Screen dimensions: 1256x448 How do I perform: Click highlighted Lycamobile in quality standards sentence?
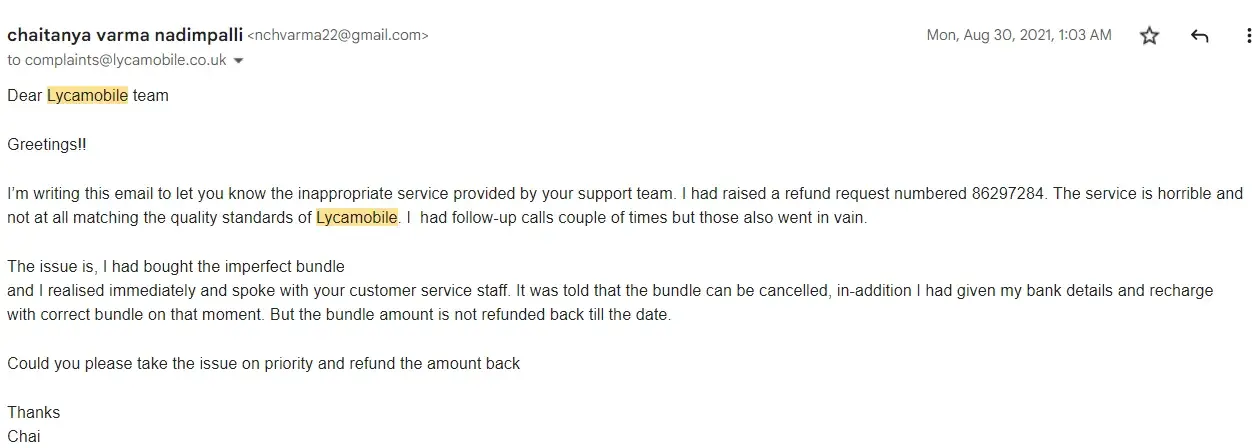[357, 218]
